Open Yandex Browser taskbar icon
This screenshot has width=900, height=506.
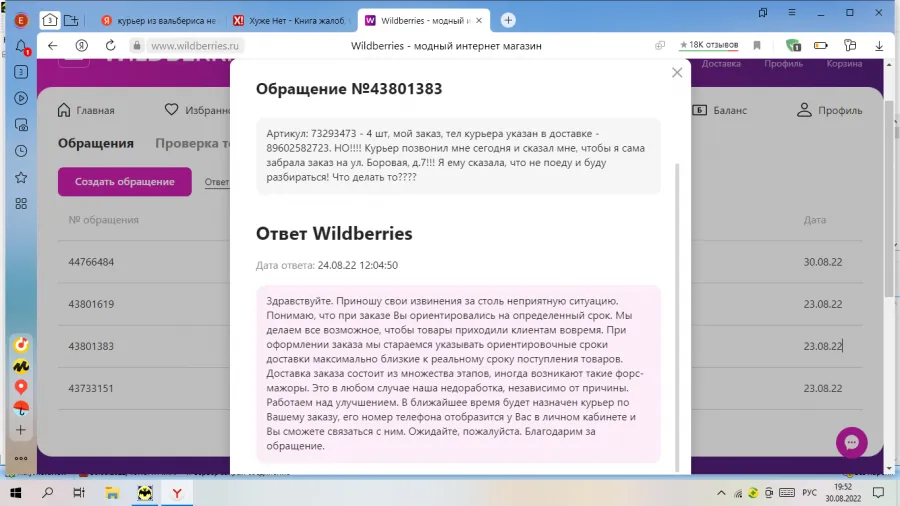click(x=177, y=493)
